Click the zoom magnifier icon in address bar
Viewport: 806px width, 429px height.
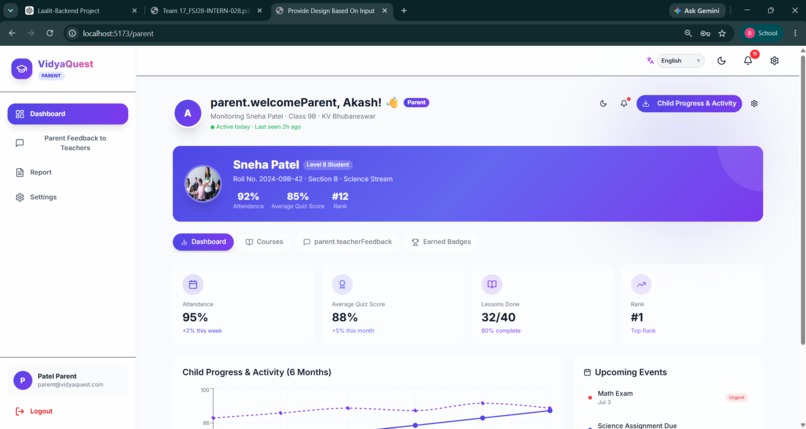688,33
